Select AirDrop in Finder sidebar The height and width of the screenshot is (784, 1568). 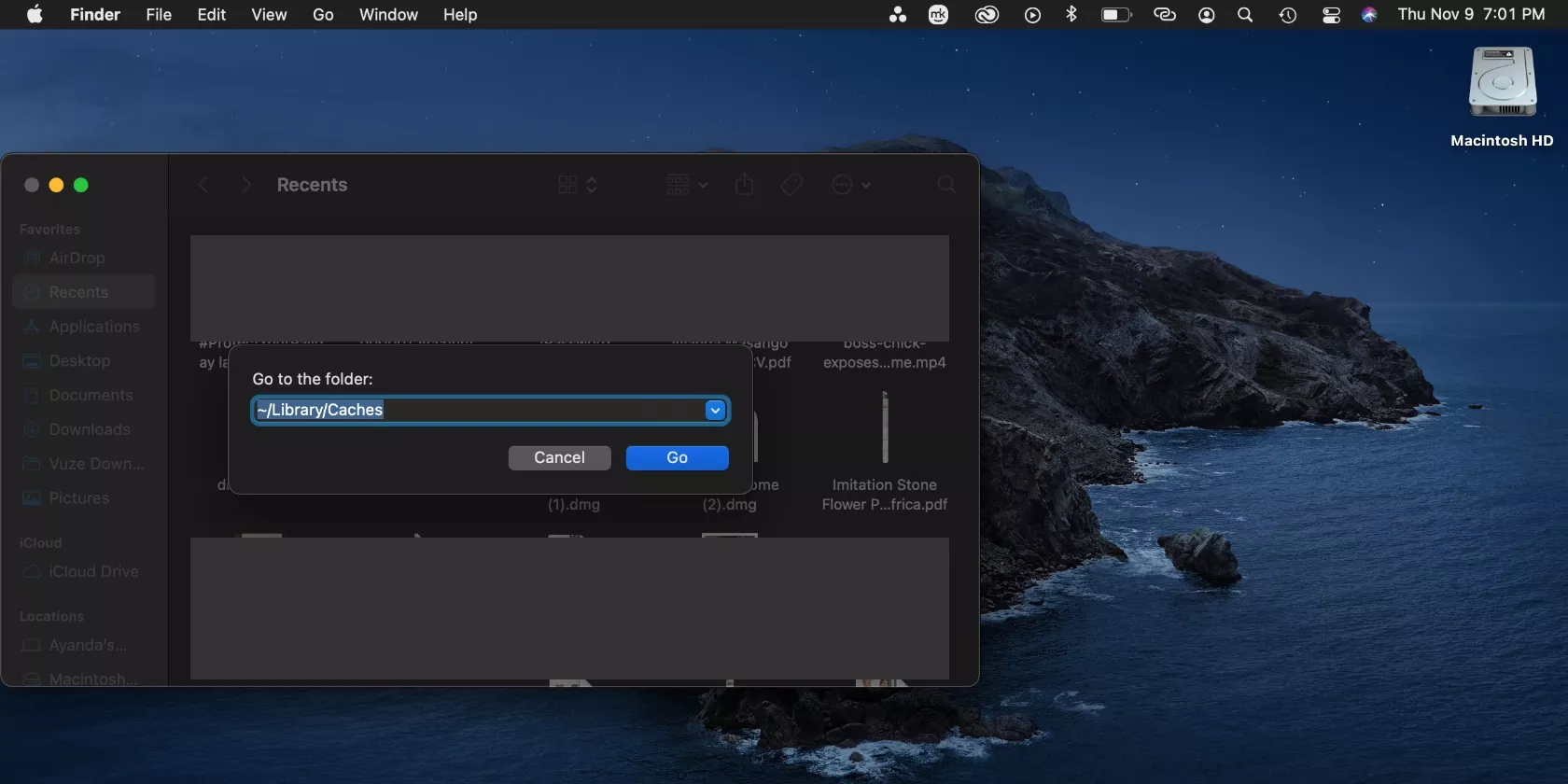point(84,258)
